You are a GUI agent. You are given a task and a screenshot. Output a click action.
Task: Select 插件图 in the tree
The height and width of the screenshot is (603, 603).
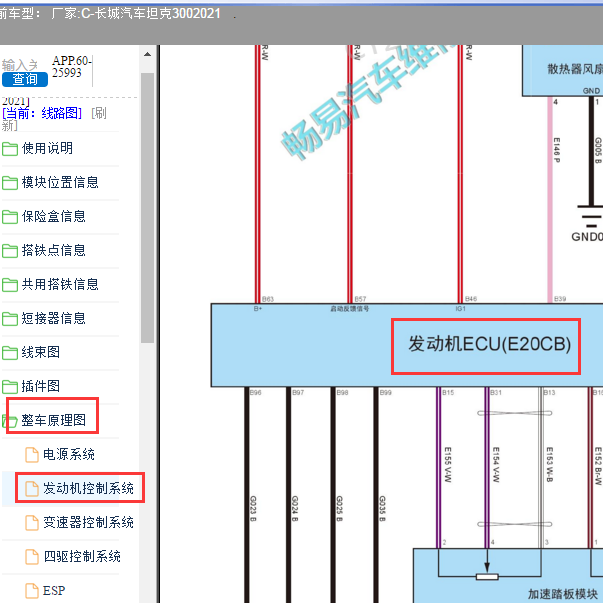coord(41,386)
